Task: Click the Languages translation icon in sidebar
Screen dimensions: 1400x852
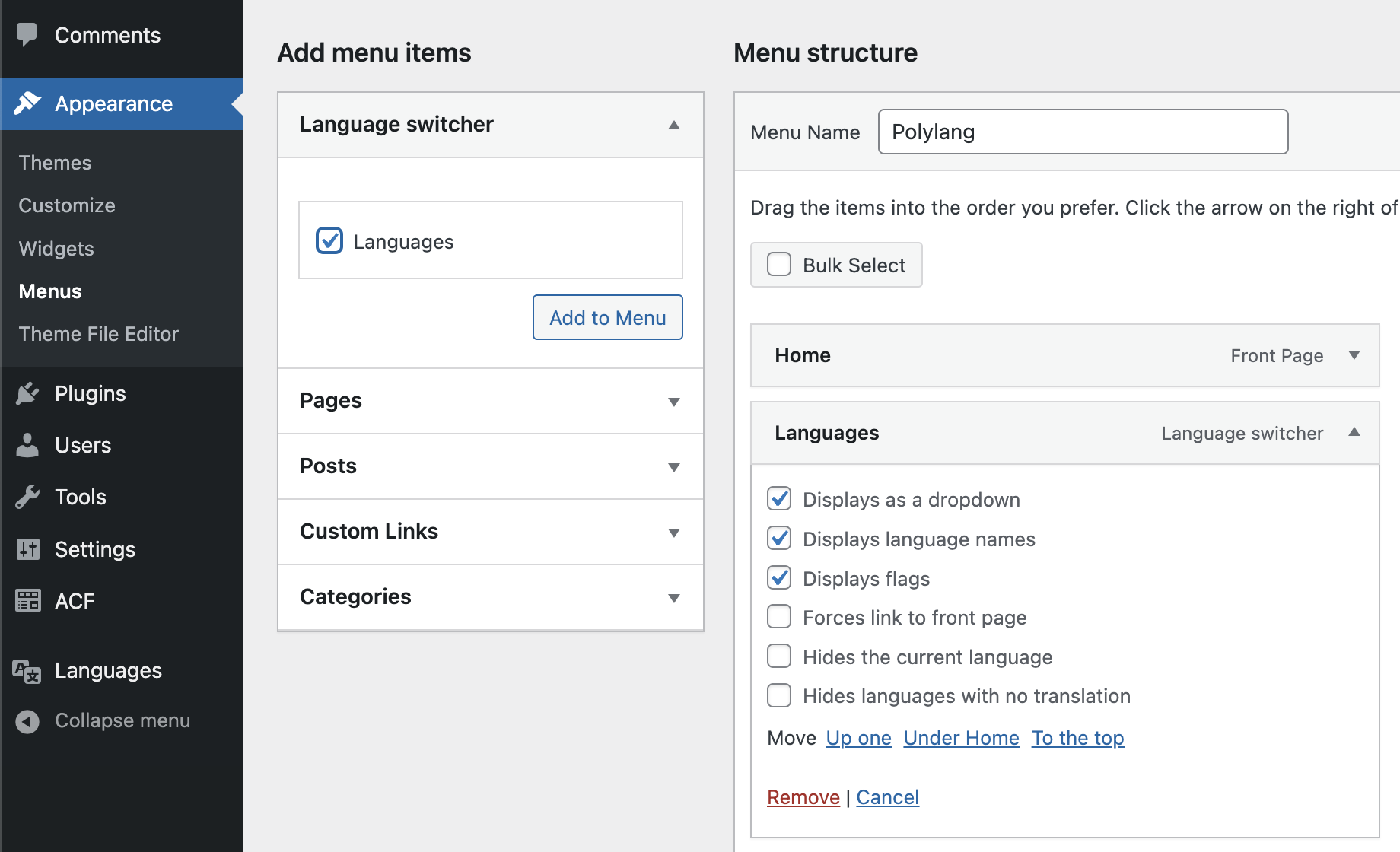Action: pyautogui.click(x=27, y=671)
